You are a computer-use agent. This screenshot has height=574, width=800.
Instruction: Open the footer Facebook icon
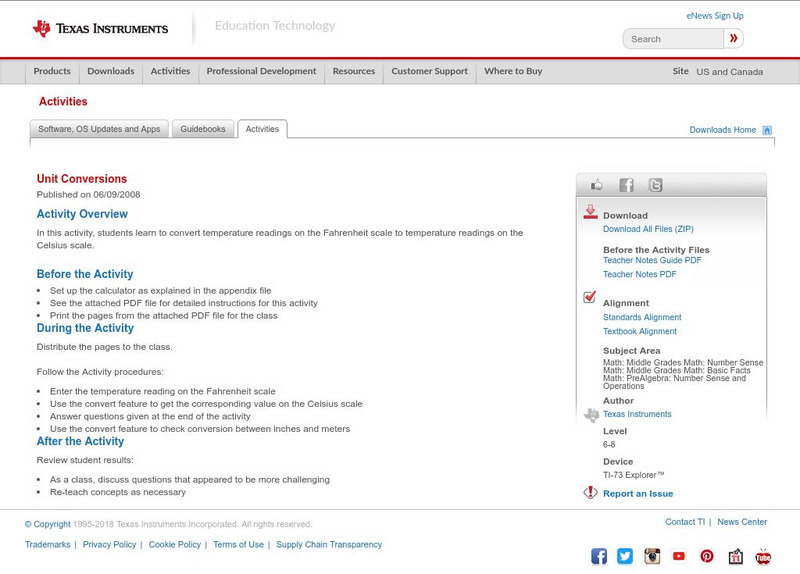pos(599,556)
